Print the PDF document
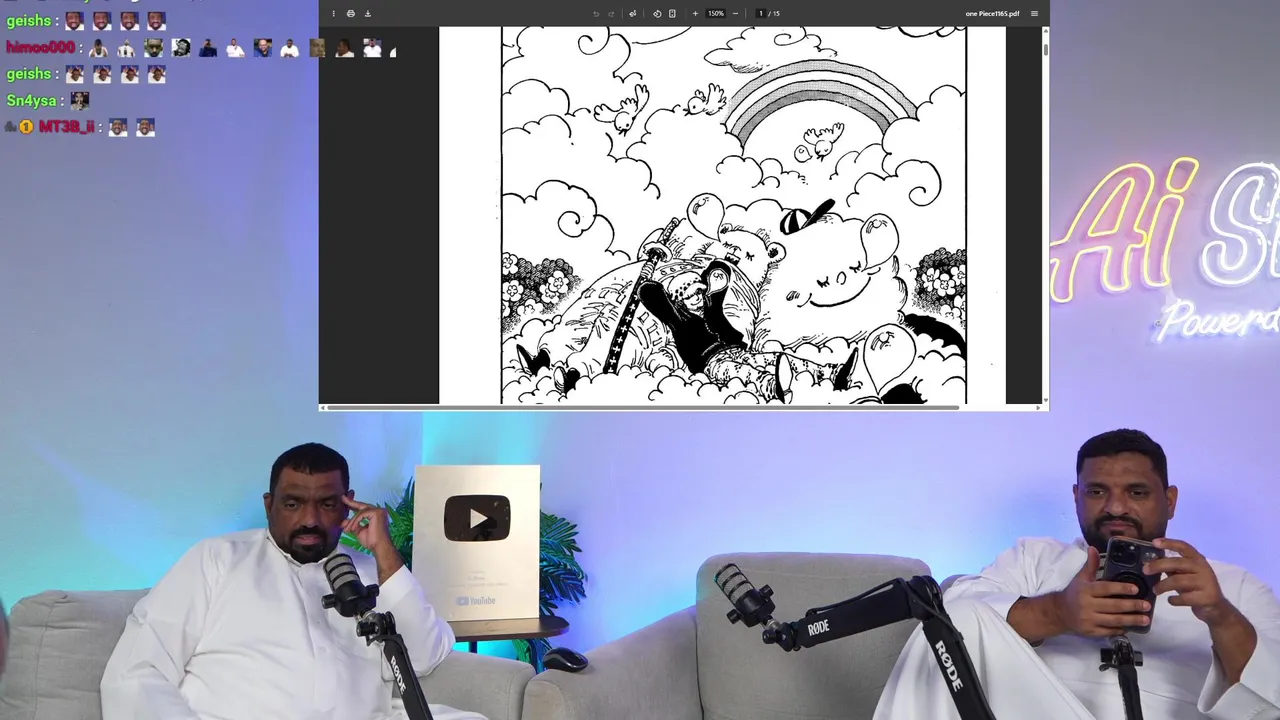 pos(351,13)
